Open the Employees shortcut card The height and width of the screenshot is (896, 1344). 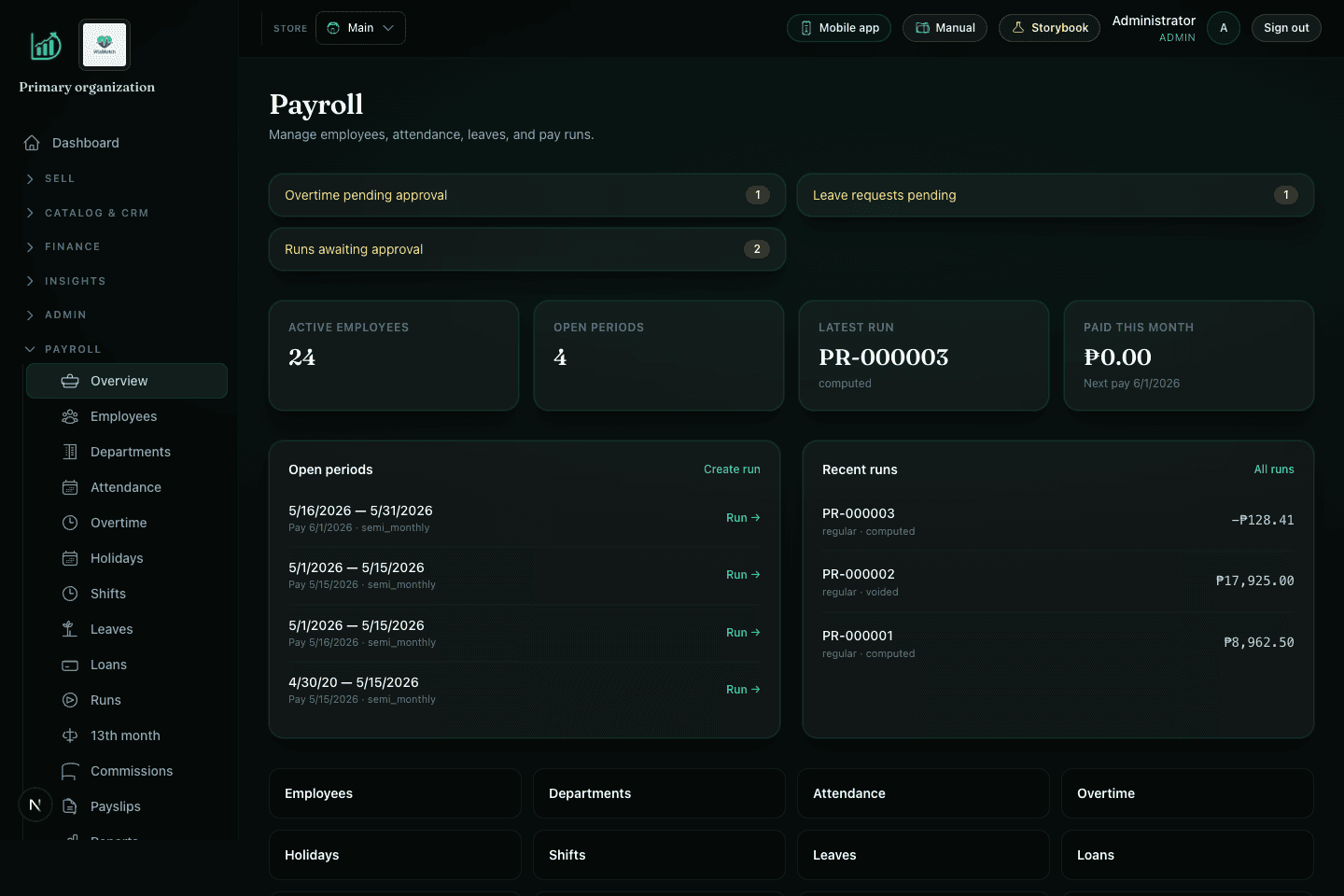pyautogui.click(x=395, y=793)
